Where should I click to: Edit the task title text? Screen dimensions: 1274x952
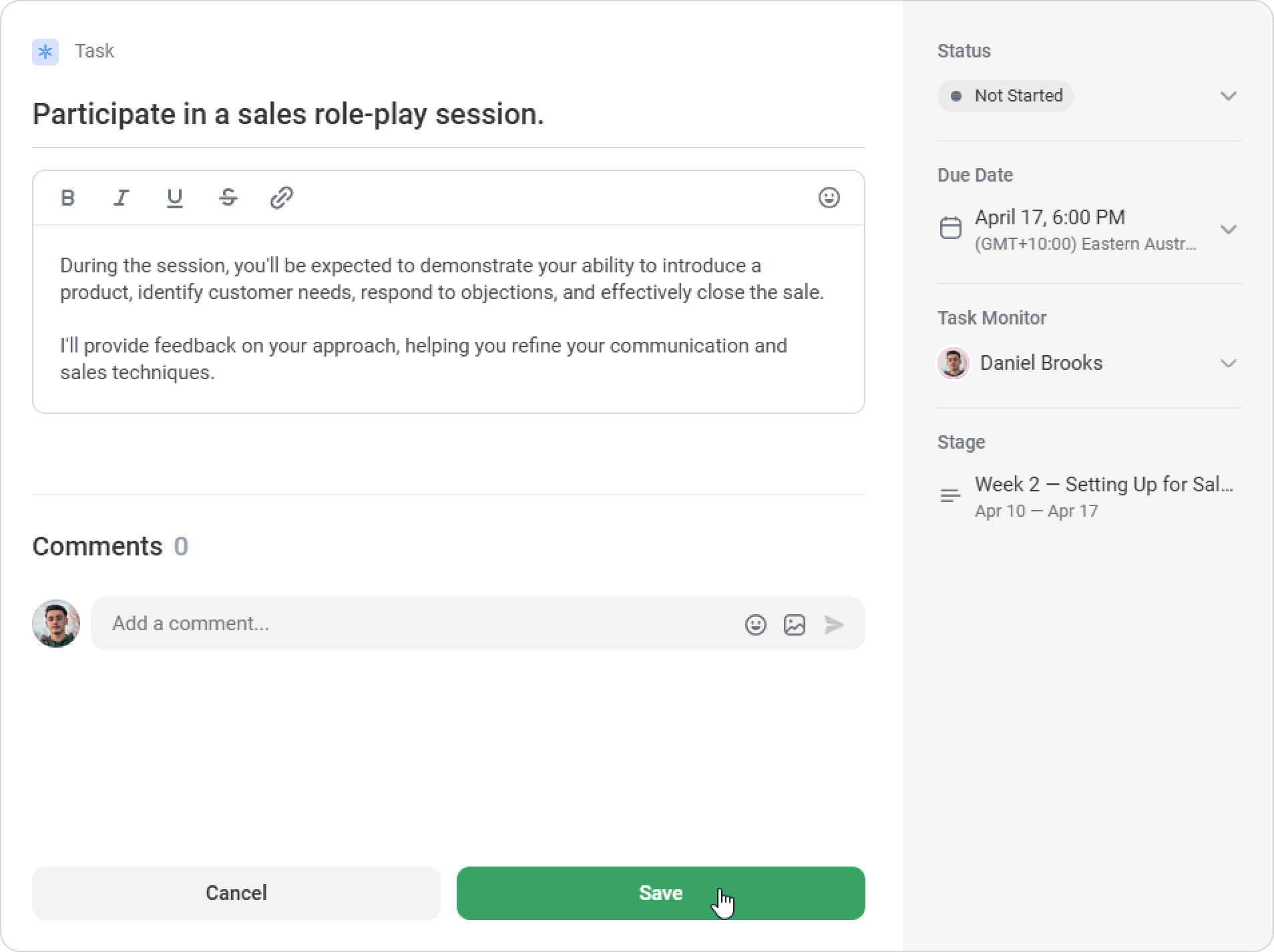point(288,114)
